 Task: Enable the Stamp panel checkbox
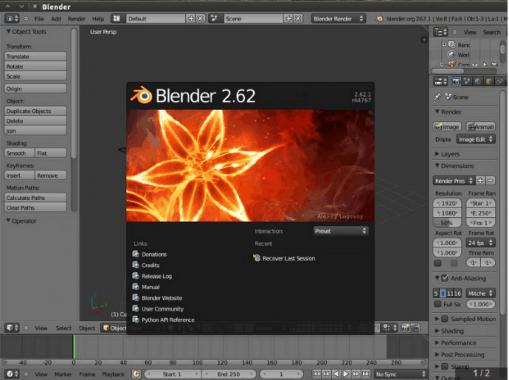[445, 366]
